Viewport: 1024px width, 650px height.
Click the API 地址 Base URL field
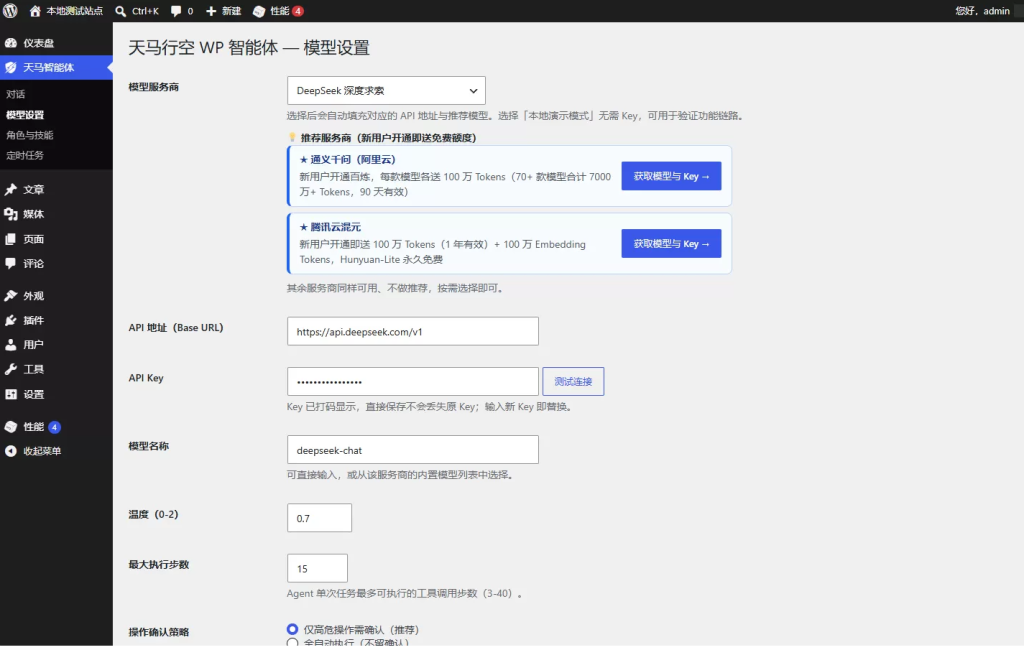[413, 332]
